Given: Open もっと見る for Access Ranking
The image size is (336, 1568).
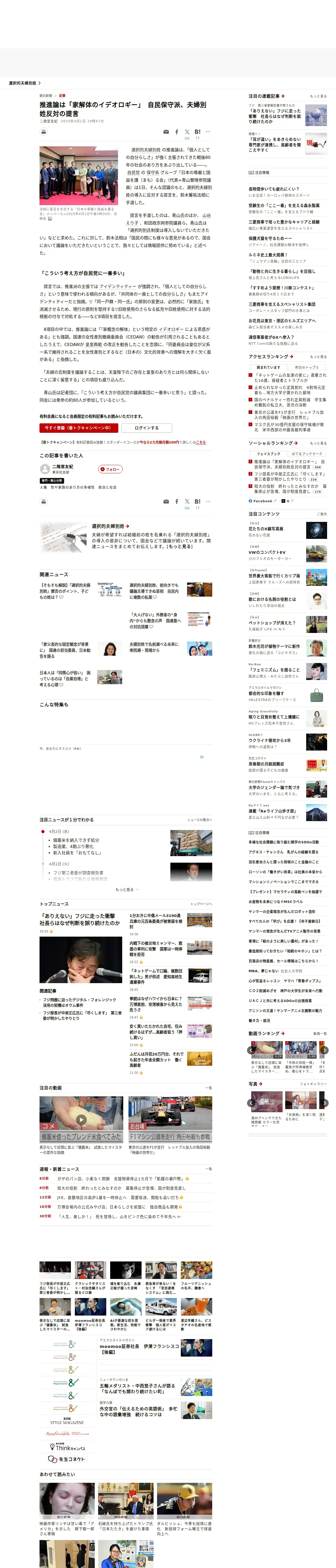Looking at the screenshot, I should (318, 357).
